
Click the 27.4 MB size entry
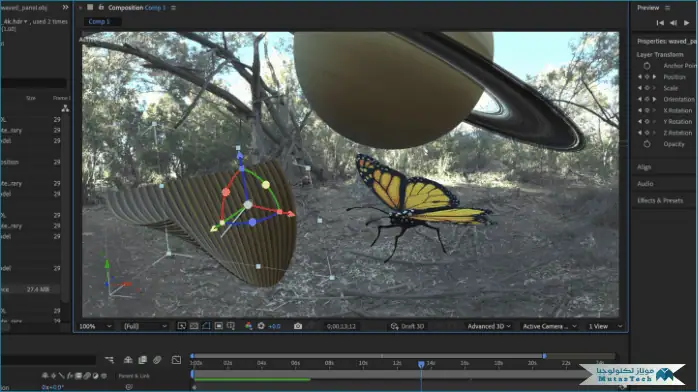click(38, 289)
